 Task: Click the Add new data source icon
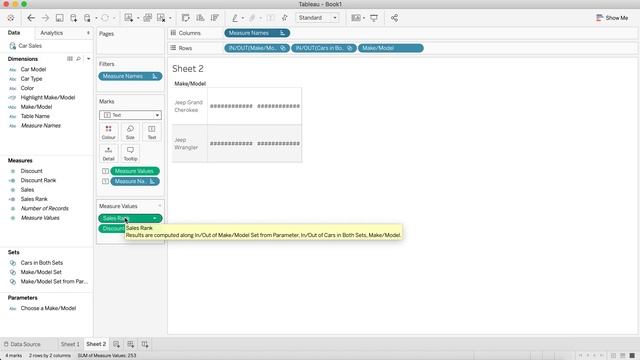(73, 18)
